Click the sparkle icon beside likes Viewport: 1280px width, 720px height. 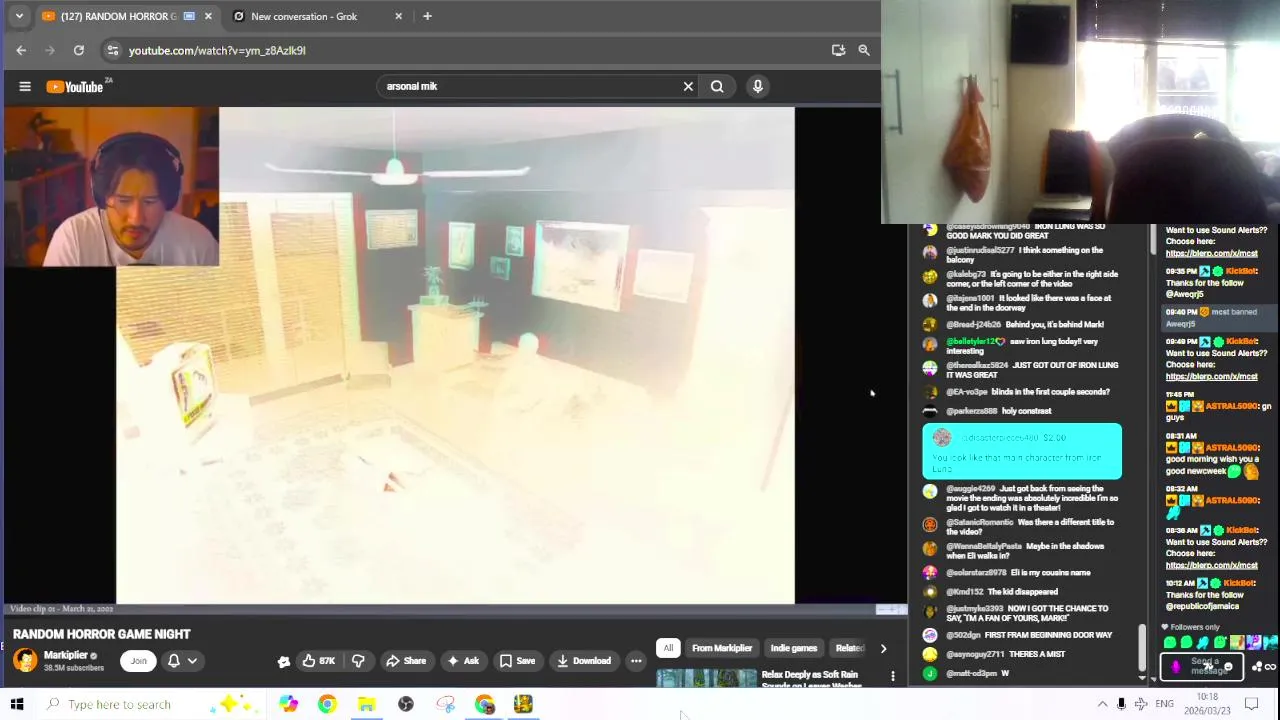pyautogui.click(x=284, y=661)
